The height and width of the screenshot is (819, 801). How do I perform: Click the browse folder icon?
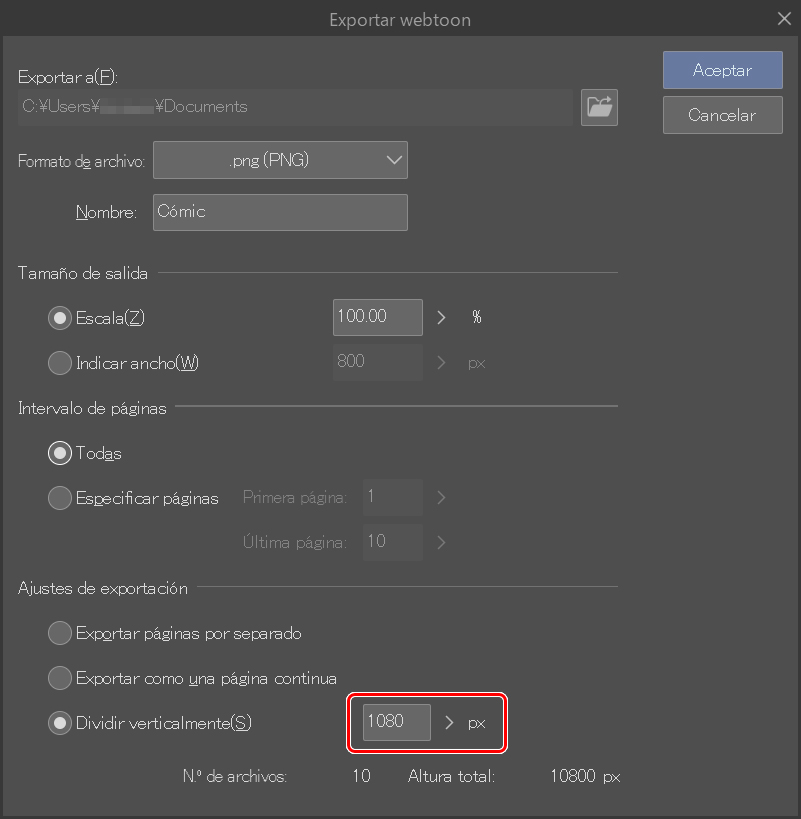tap(599, 107)
